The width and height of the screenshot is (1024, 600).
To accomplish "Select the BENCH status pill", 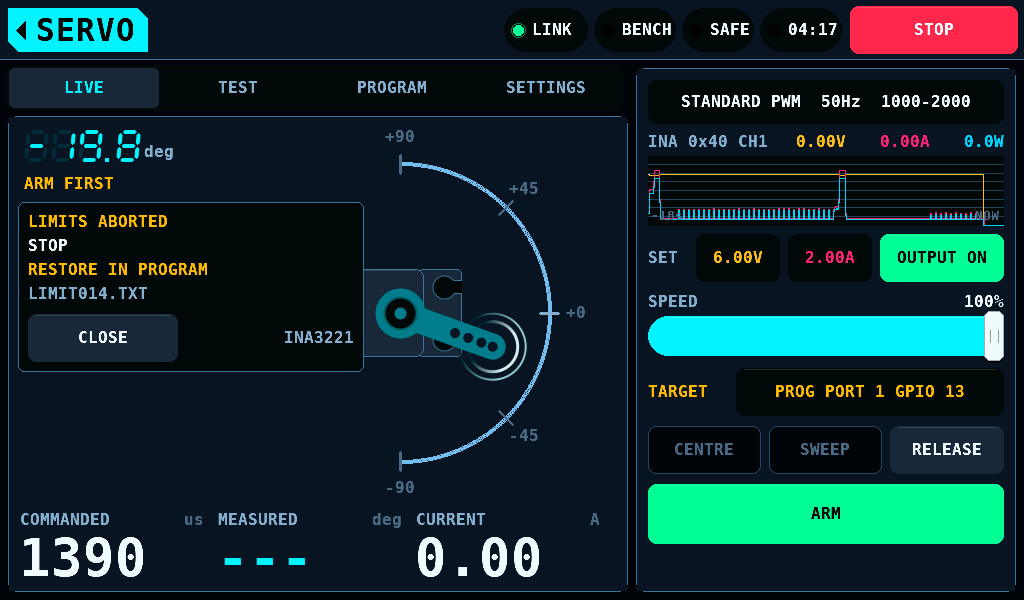I will (x=635, y=30).
